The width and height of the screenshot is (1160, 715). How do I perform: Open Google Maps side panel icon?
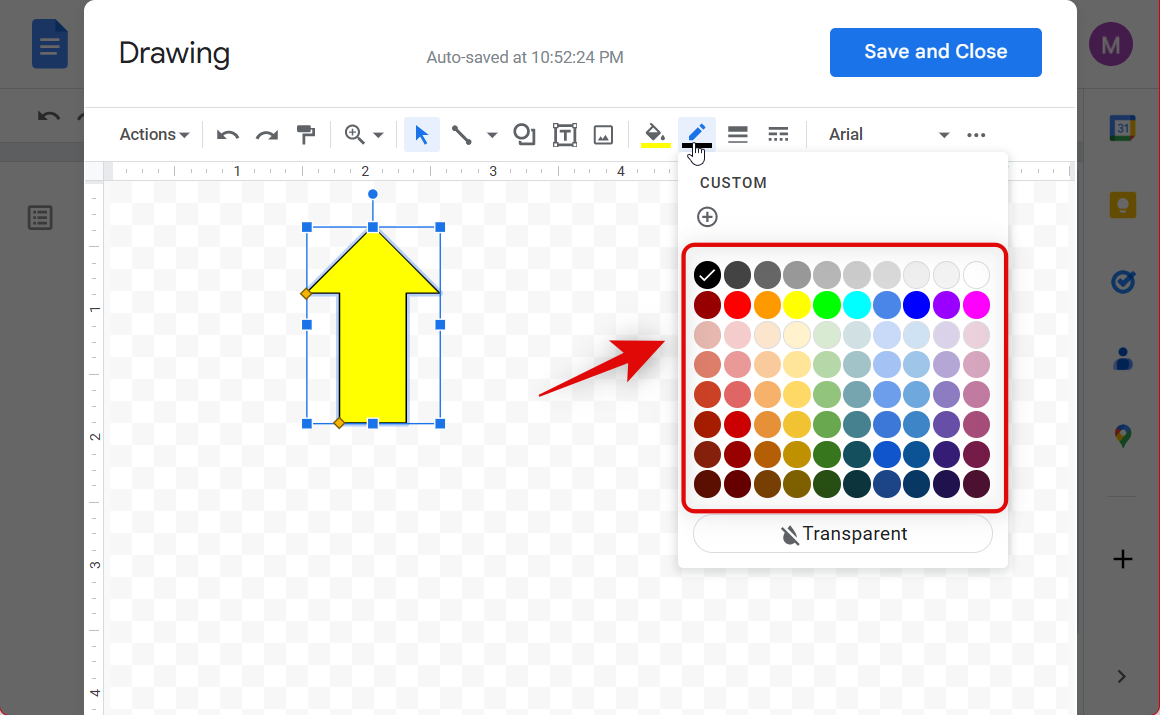[1122, 435]
